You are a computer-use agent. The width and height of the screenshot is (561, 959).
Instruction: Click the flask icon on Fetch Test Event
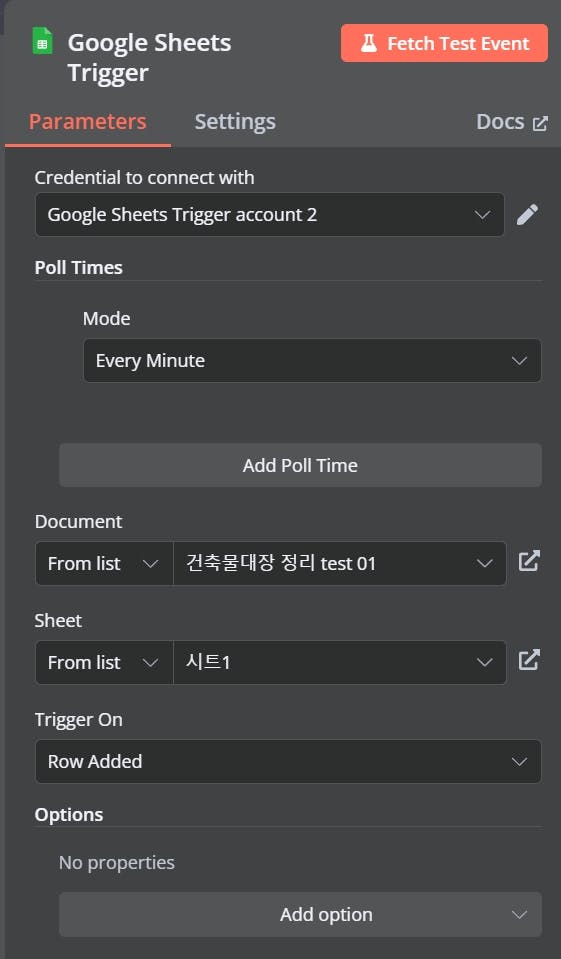(x=369, y=43)
